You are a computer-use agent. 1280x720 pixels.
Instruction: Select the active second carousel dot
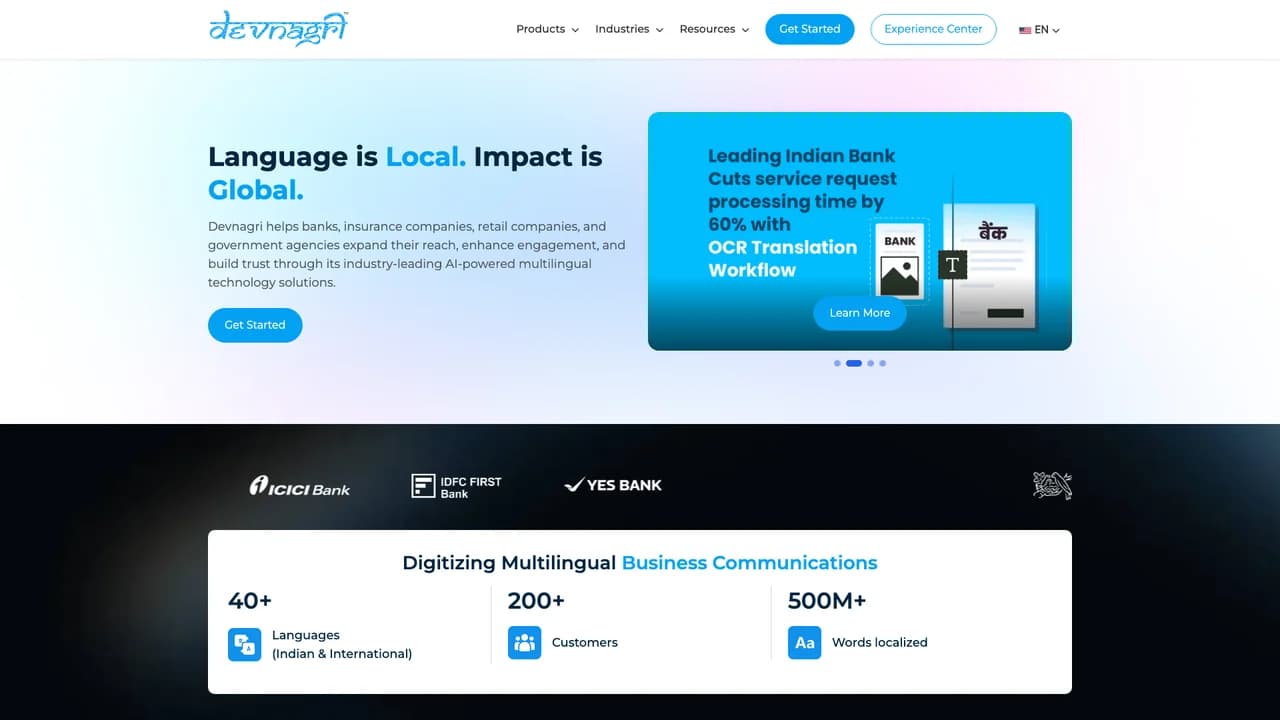click(854, 363)
